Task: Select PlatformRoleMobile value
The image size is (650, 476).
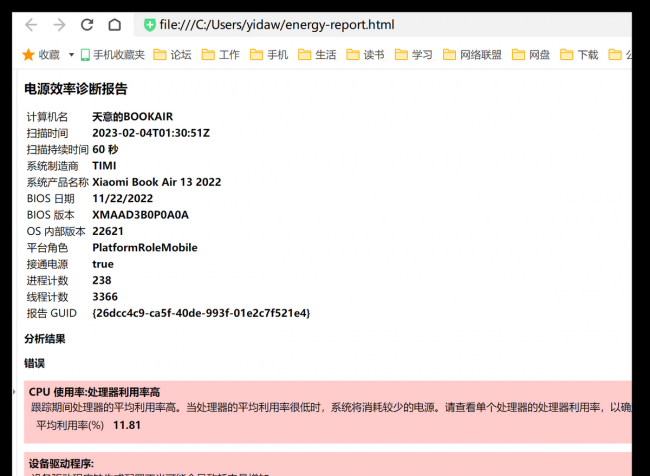Action: pos(145,248)
